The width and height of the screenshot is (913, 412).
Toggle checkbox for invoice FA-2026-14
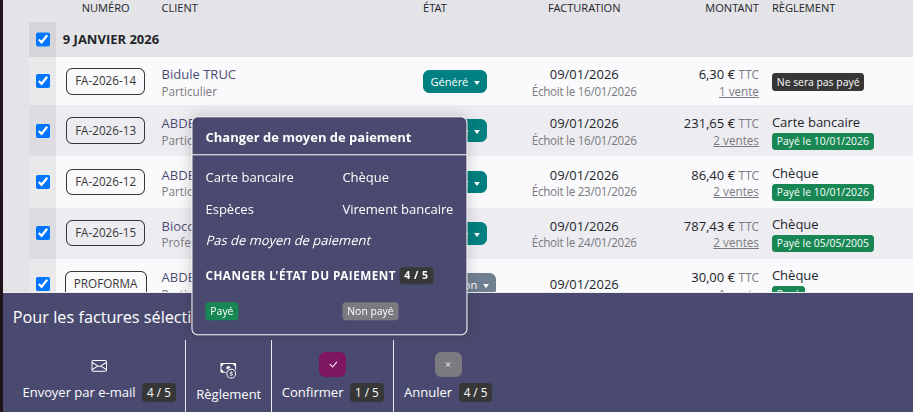[42, 82]
